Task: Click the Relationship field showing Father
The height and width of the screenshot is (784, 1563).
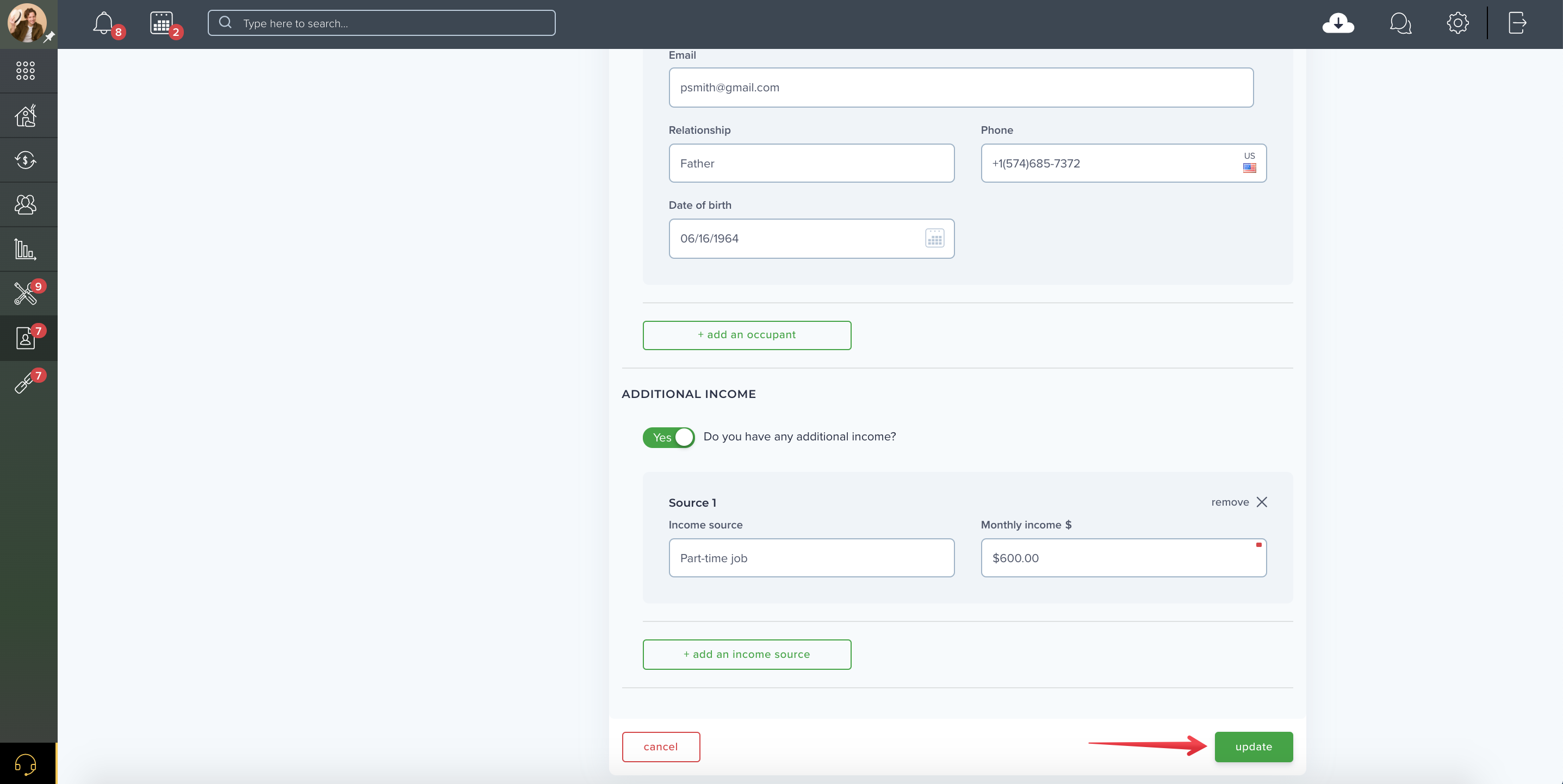Action: 811,163
